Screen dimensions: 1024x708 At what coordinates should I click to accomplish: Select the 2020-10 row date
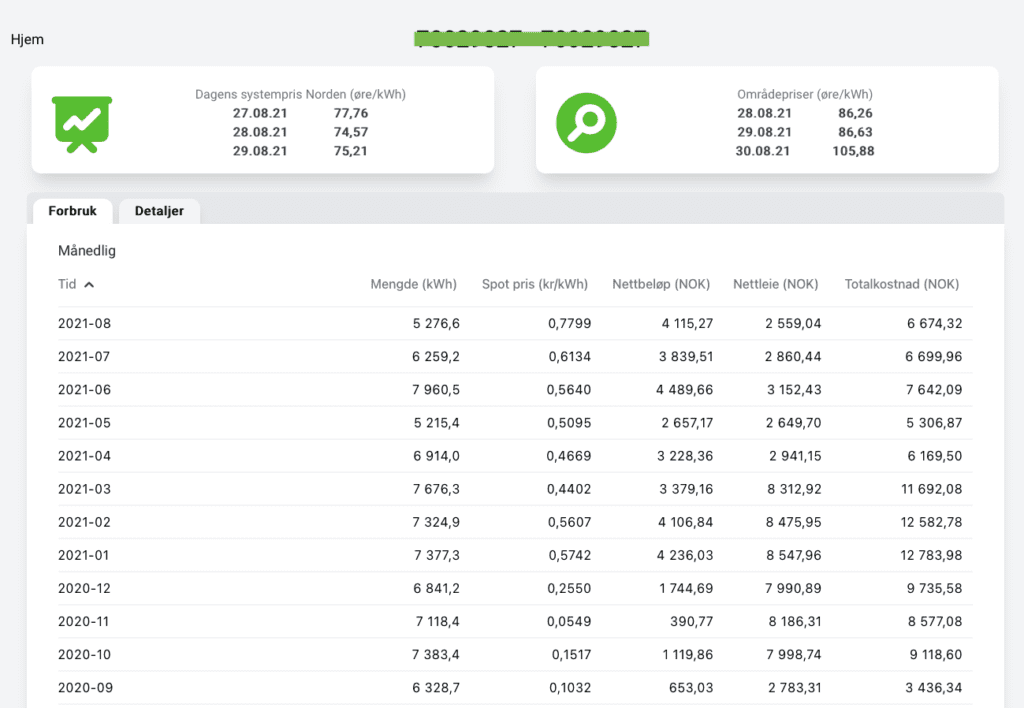tap(84, 654)
